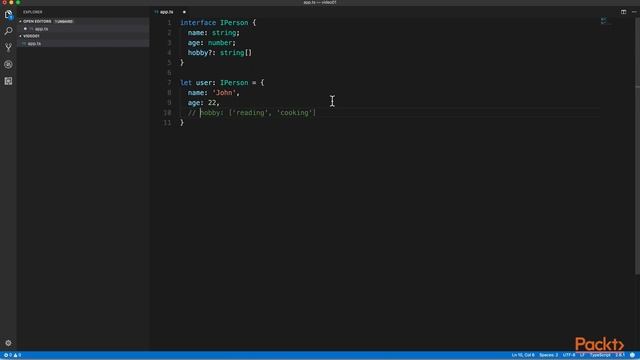
Task: Change LF end of line sequence
Action: (582, 355)
